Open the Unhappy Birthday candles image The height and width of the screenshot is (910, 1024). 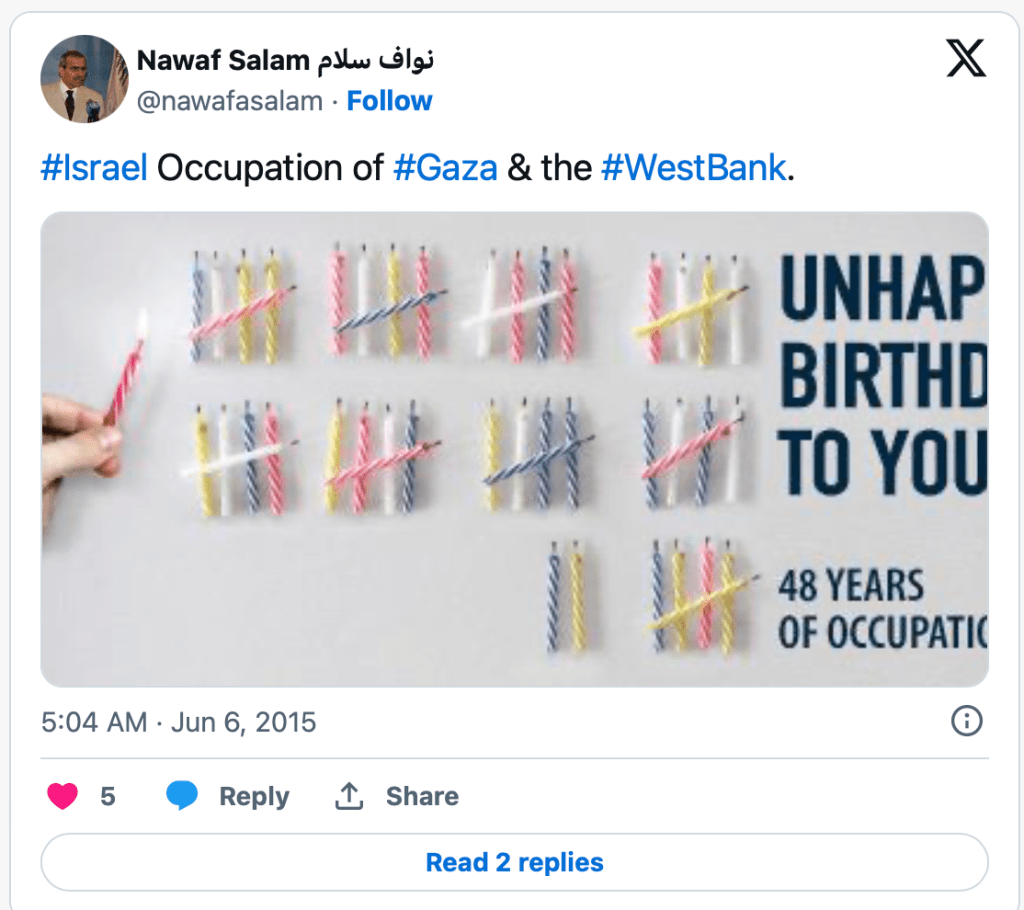pyautogui.click(x=514, y=448)
